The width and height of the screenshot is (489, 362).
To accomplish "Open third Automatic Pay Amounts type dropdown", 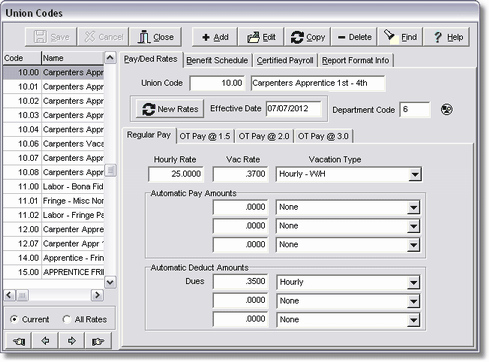I will click(x=413, y=245).
